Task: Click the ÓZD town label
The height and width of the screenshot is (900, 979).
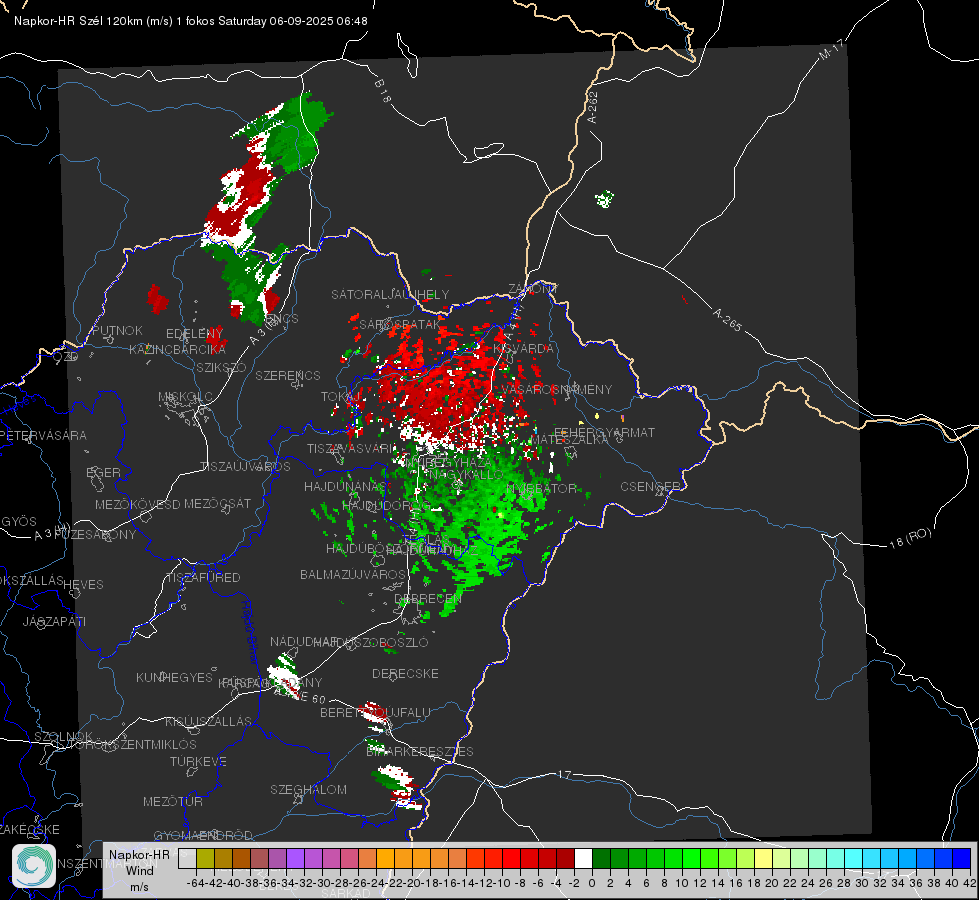Action: click(x=66, y=356)
